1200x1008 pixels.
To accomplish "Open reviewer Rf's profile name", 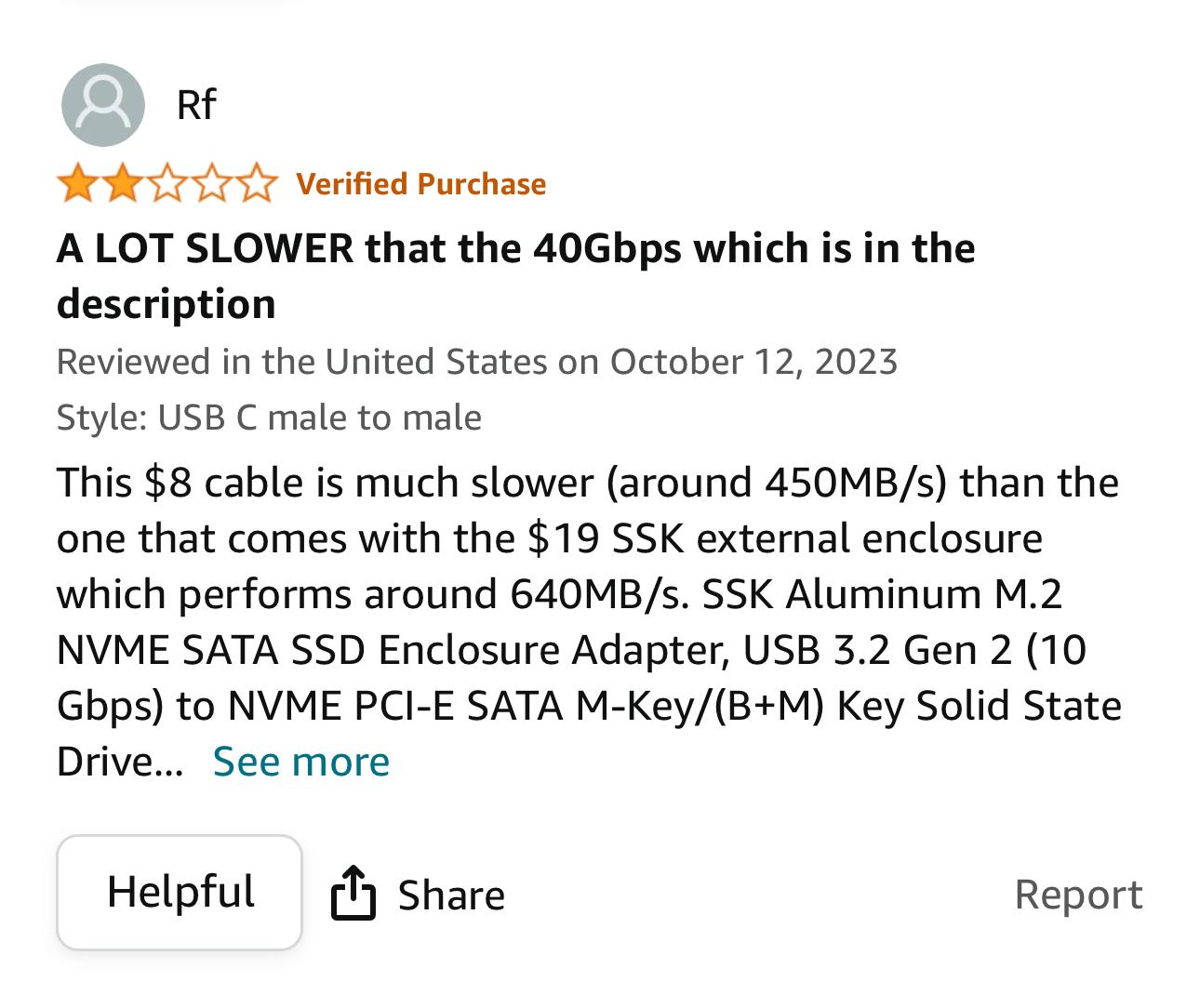I will click(x=195, y=104).
